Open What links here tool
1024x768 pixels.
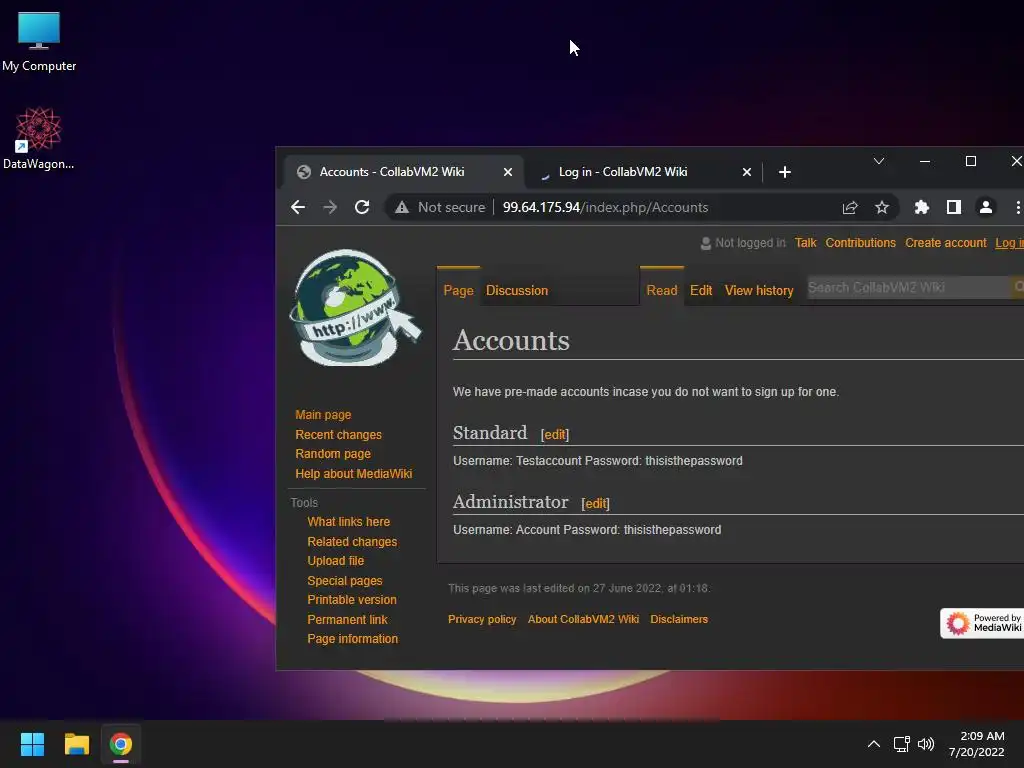click(x=348, y=522)
